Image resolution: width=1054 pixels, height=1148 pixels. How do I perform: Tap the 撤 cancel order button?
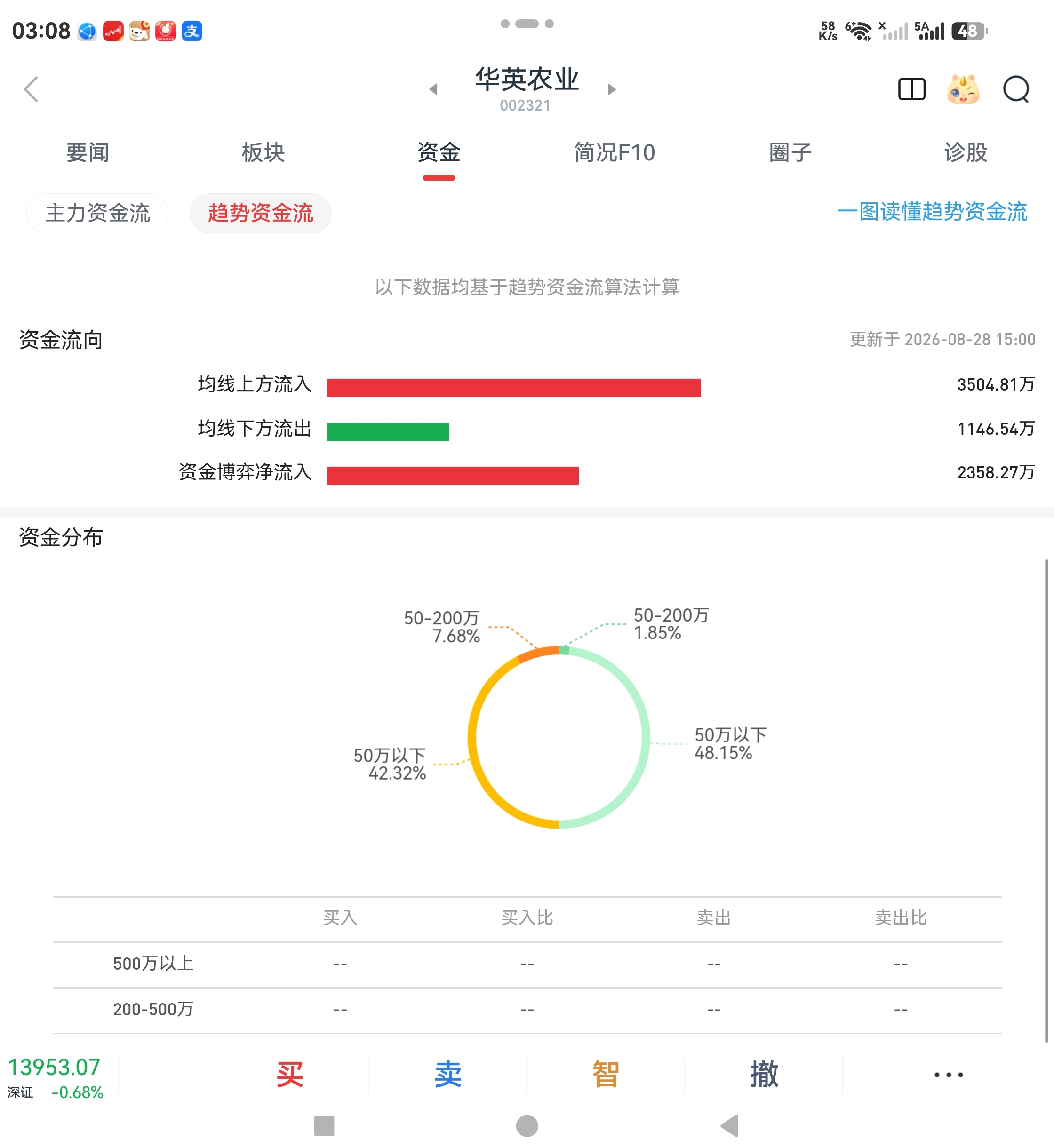764,1075
